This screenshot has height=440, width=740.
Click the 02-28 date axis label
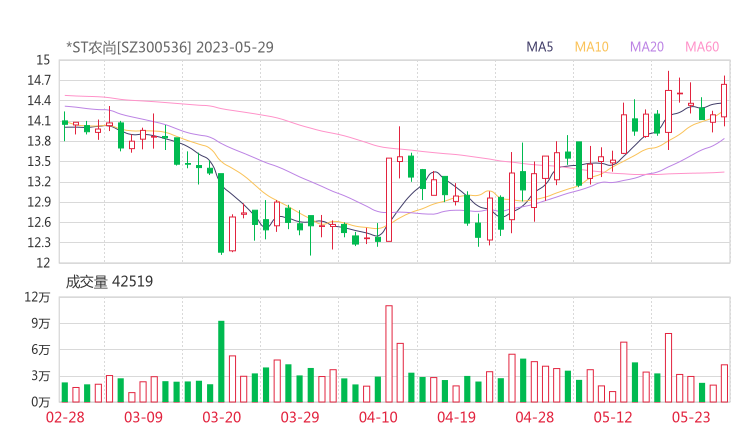(65, 417)
